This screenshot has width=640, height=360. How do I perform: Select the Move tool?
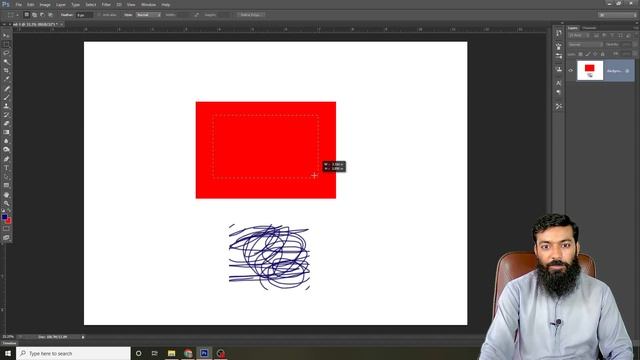[x=6, y=36]
